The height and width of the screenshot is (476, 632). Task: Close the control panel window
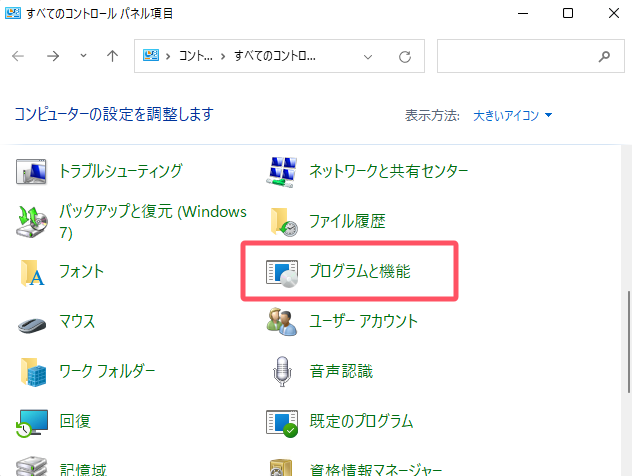613,13
